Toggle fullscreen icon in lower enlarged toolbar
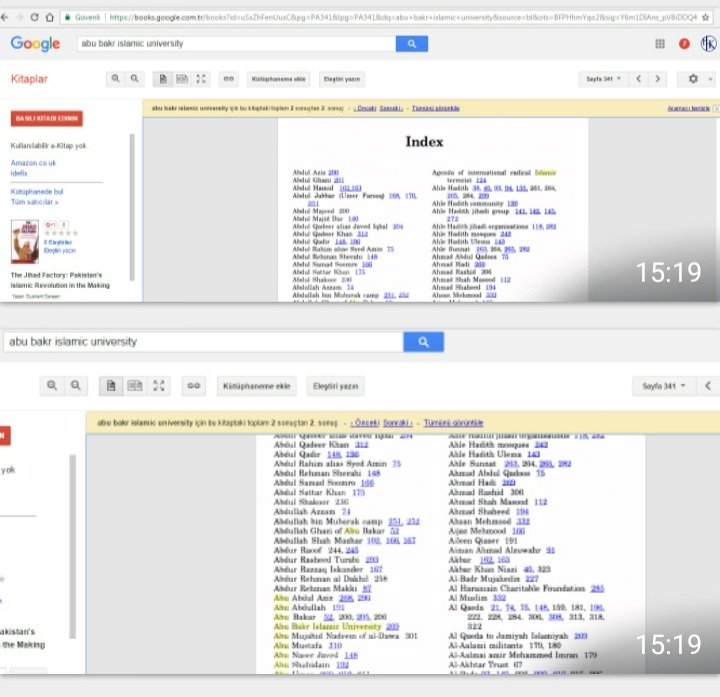Image resolution: width=720 pixels, height=697 pixels. [x=159, y=386]
